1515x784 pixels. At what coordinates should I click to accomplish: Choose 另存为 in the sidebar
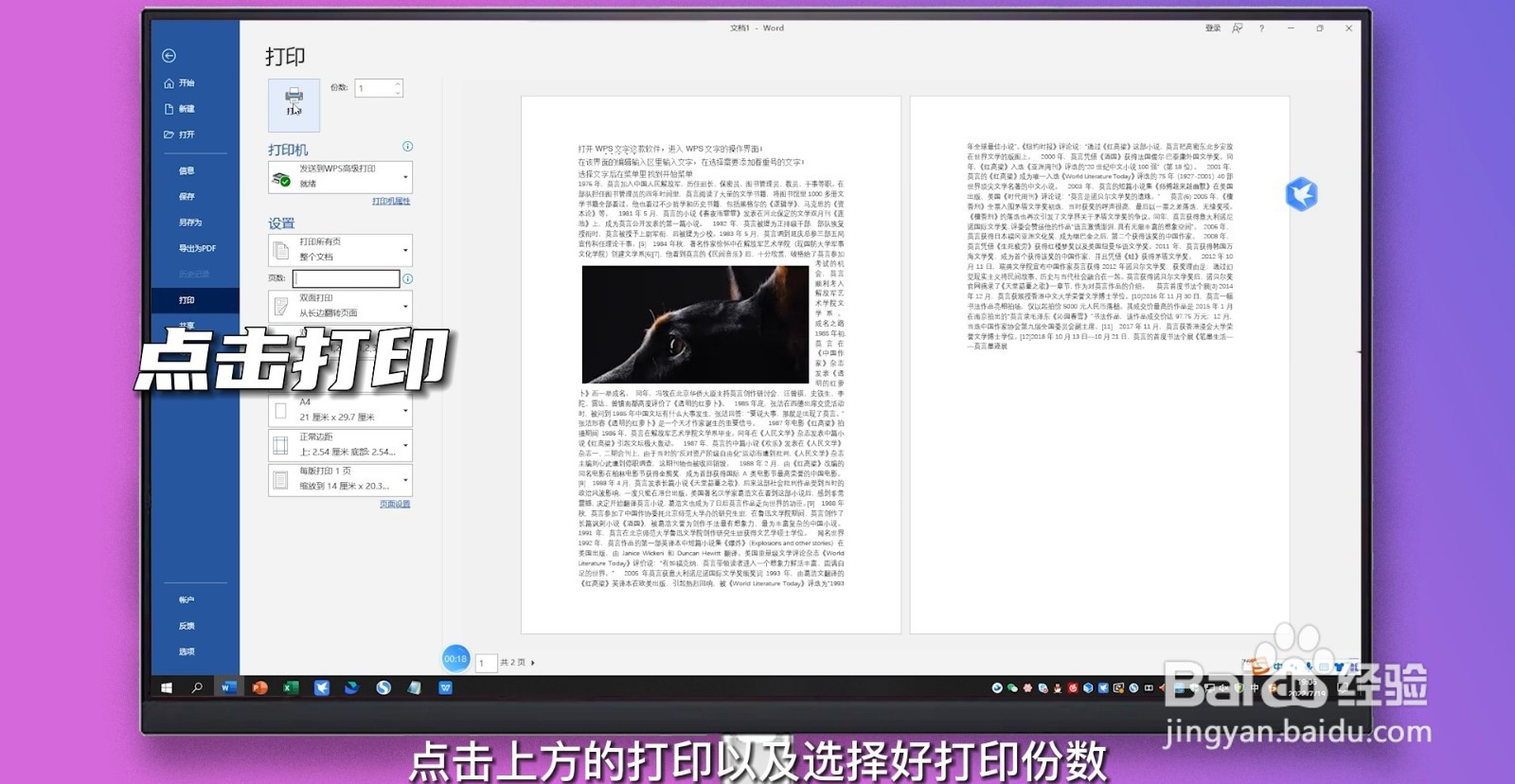point(189,223)
